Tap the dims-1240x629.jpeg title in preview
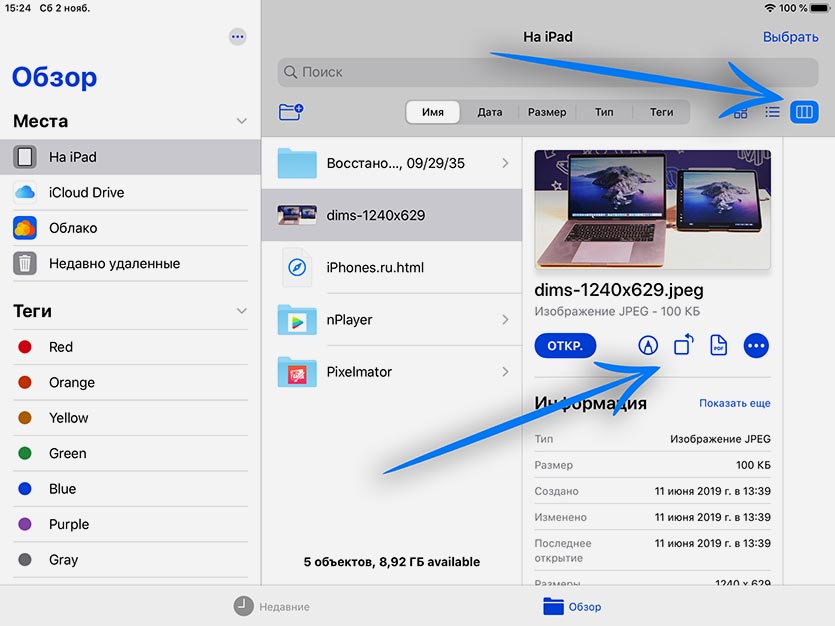The width and height of the screenshot is (835, 626). [x=619, y=290]
